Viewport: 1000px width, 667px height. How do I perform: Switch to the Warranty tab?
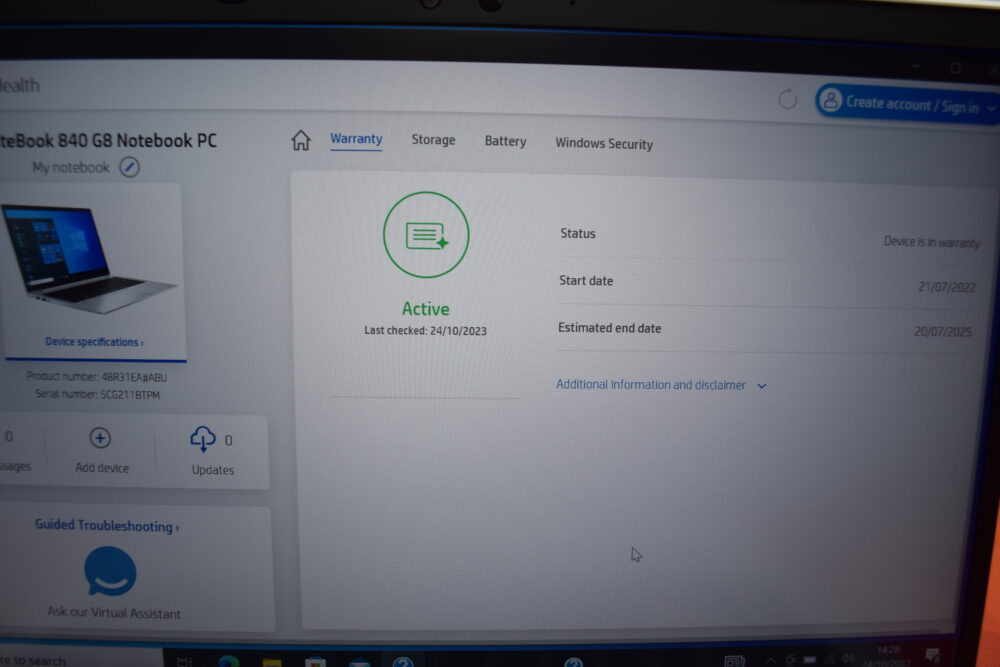pyautogui.click(x=356, y=138)
